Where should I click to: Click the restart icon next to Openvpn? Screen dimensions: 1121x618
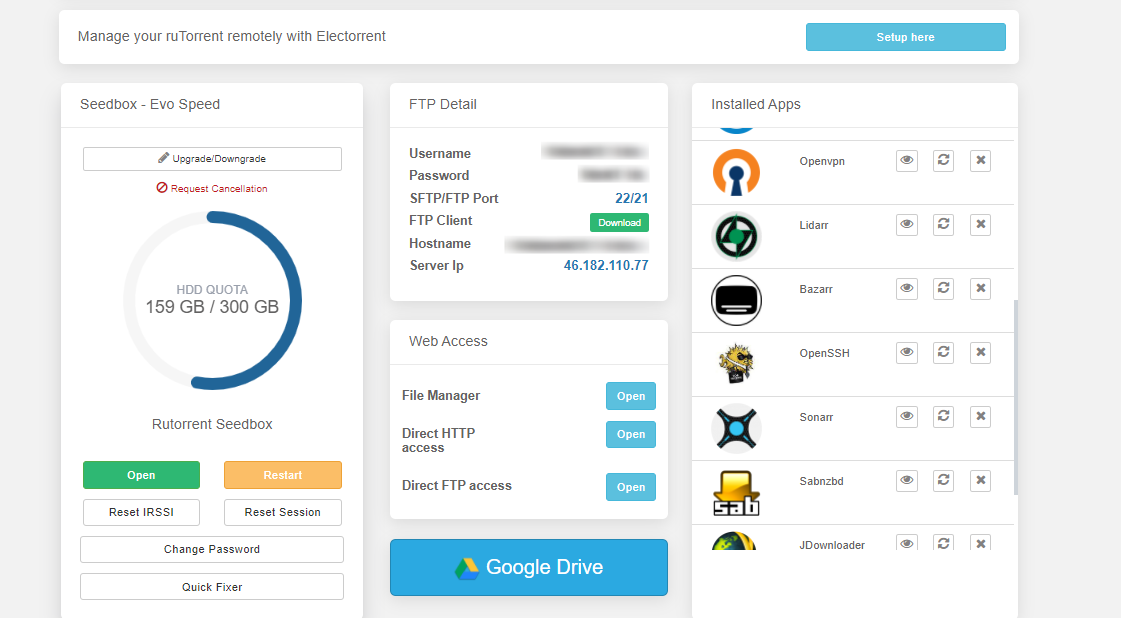coord(943,160)
